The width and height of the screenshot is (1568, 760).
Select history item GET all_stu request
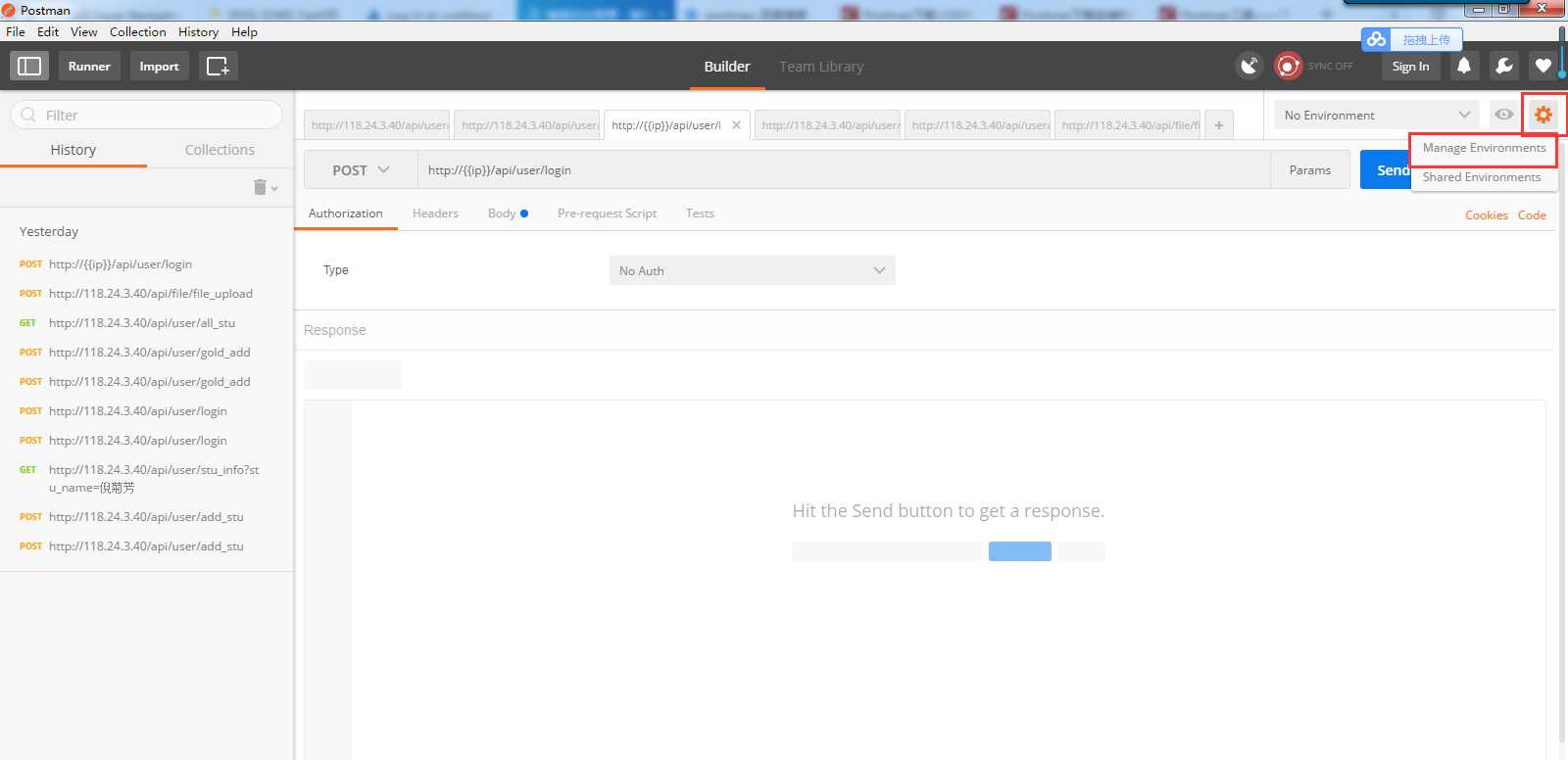(142, 323)
